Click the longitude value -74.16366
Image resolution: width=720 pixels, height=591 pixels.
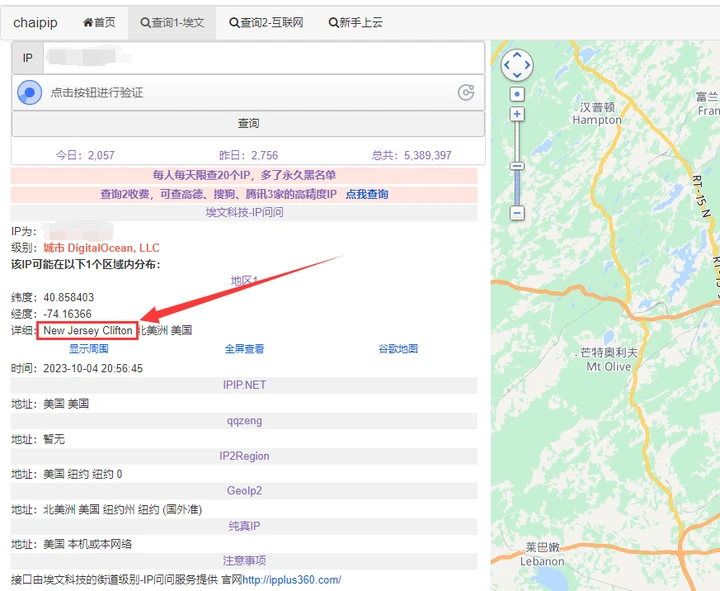coord(68,314)
